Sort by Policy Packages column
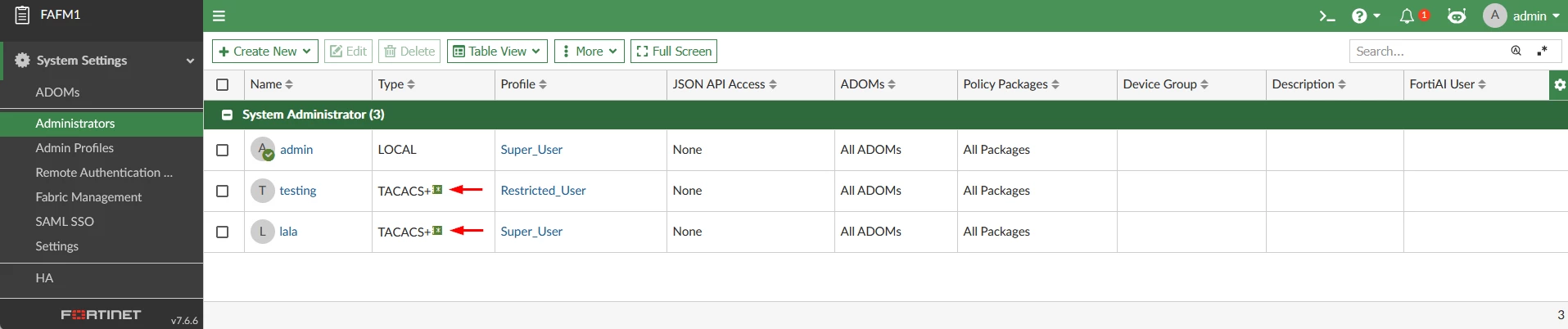The image size is (1568, 329). click(1055, 84)
